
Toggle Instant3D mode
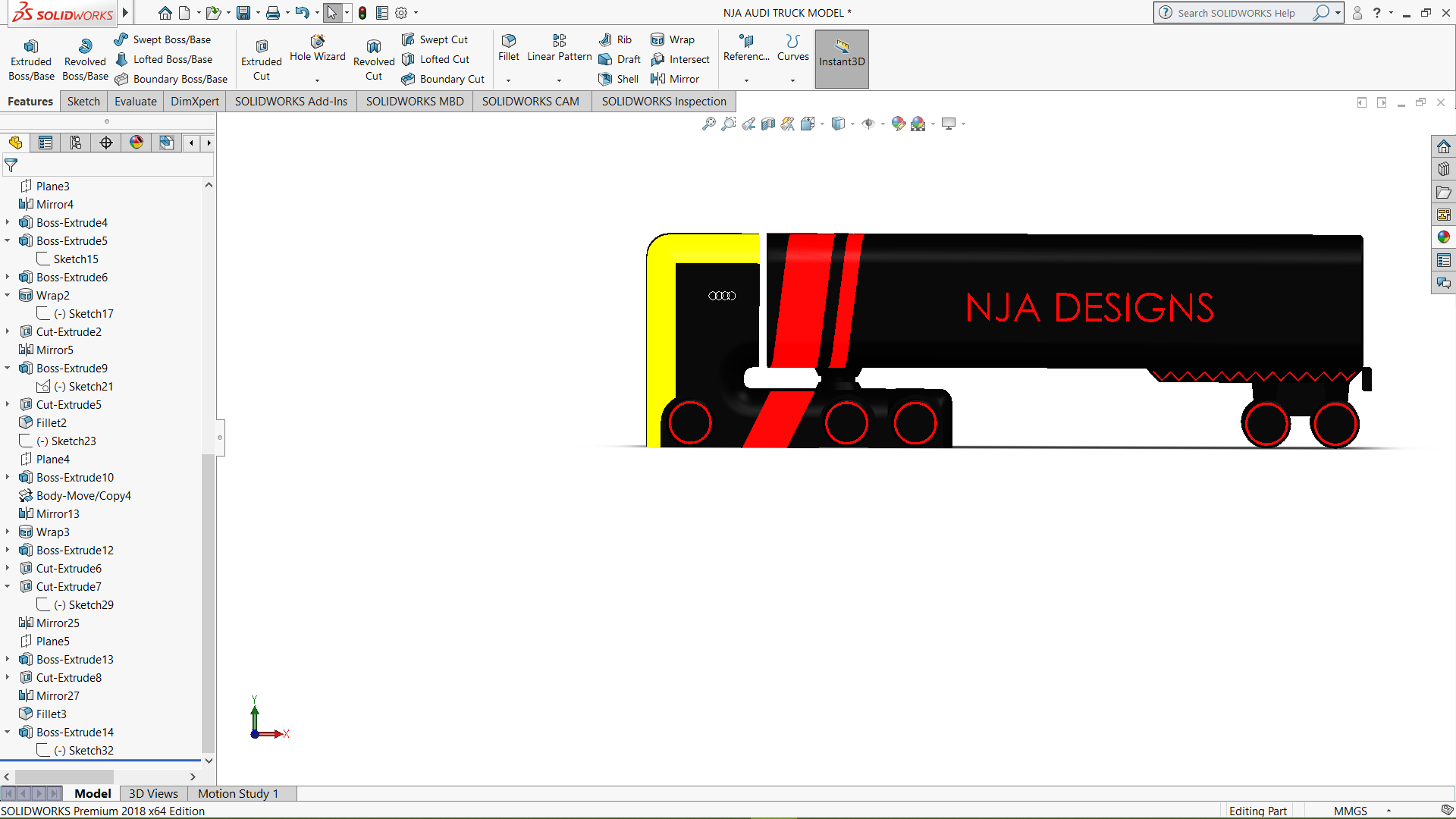[842, 59]
